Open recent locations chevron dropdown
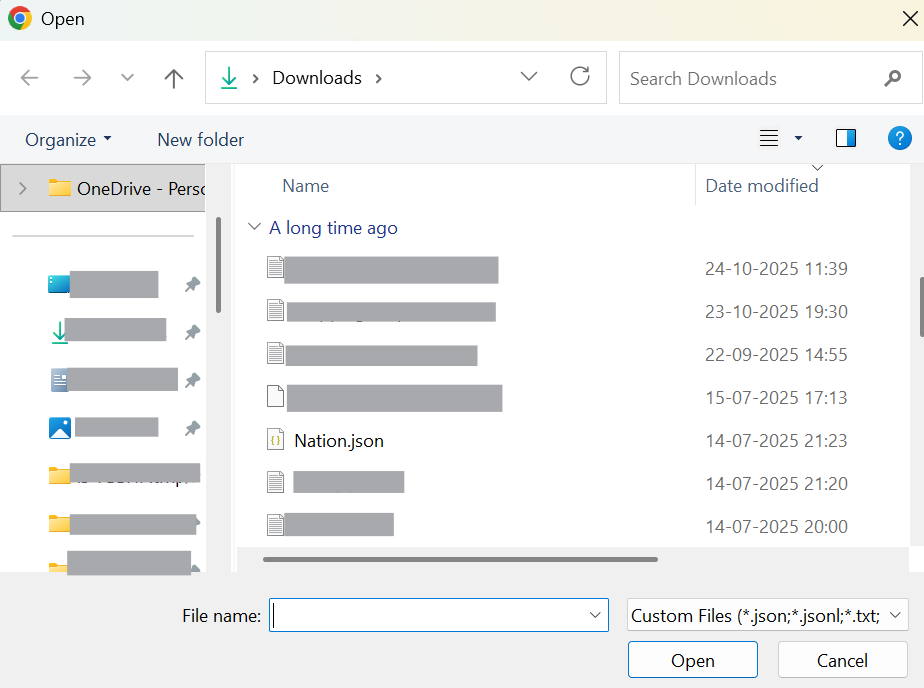This screenshot has width=924, height=688. point(127,78)
